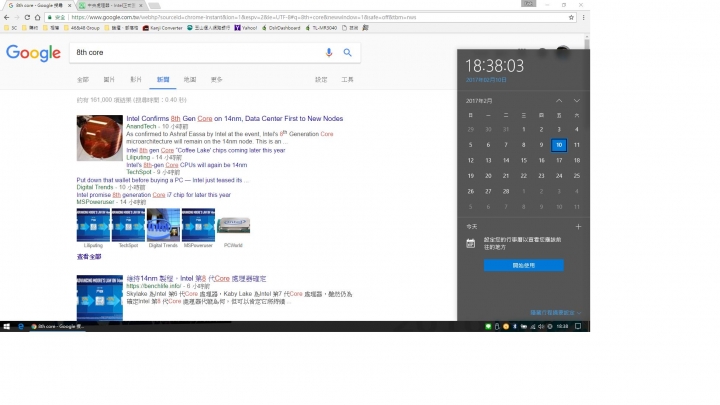Open the Chrome home page icon
Screen dimensions: 720x405
(37, 17)
